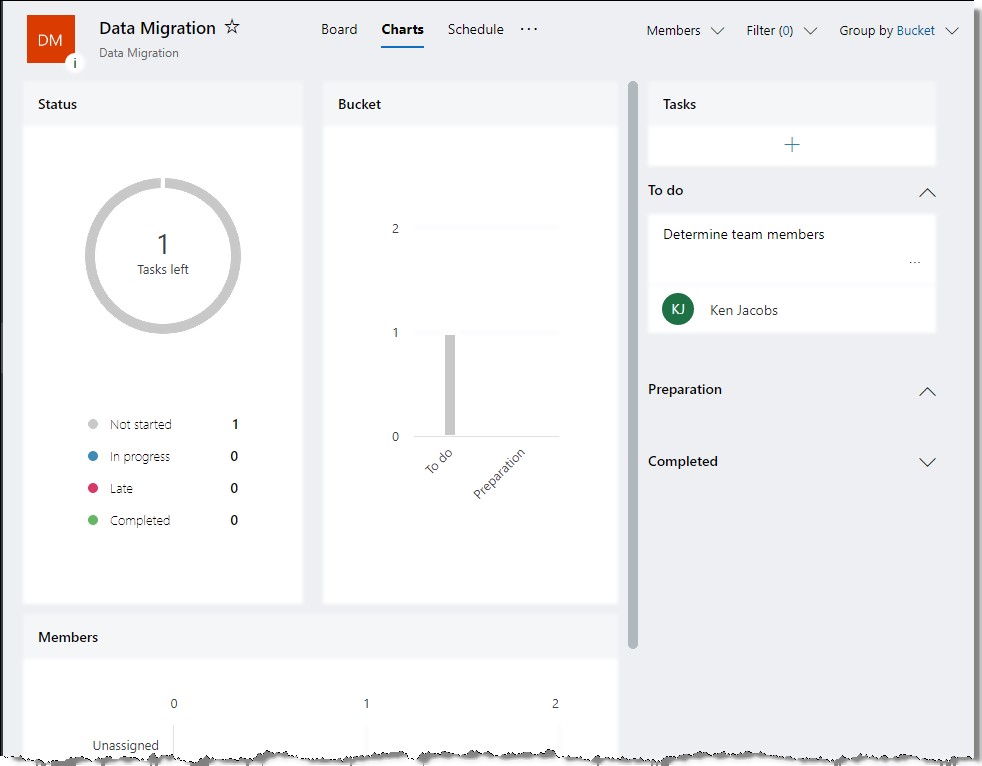The height and width of the screenshot is (766, 982).
Task: Open the Members dropdown
Action: pos(684,31)
